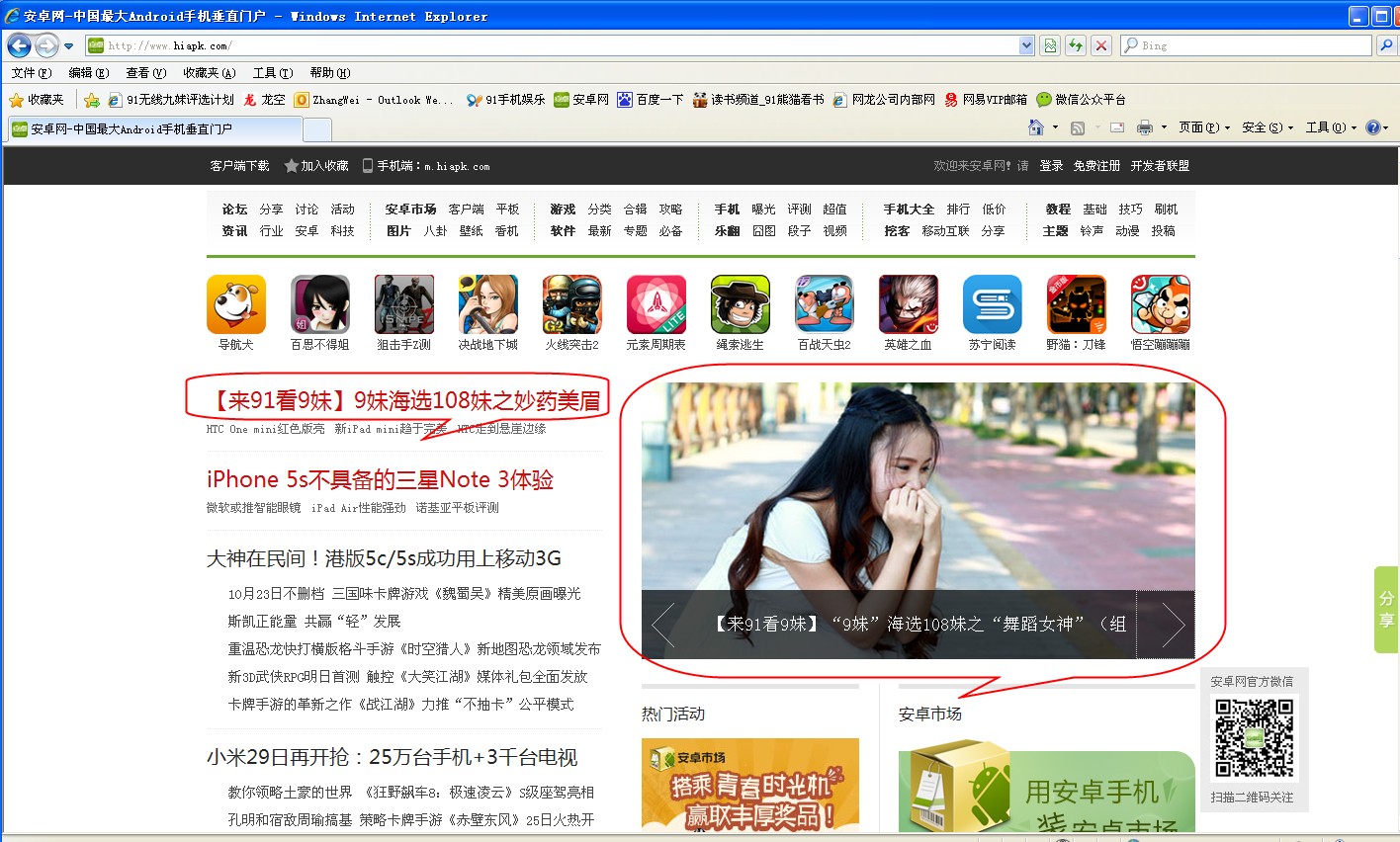Click 论坛 in the site navigation

[x=235, y=210]
